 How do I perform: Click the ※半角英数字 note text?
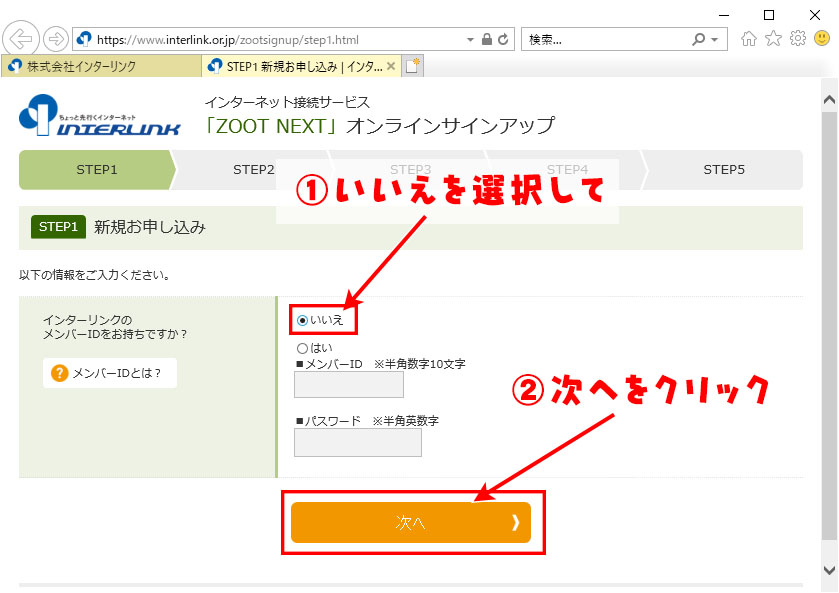(x=406, y=421)
